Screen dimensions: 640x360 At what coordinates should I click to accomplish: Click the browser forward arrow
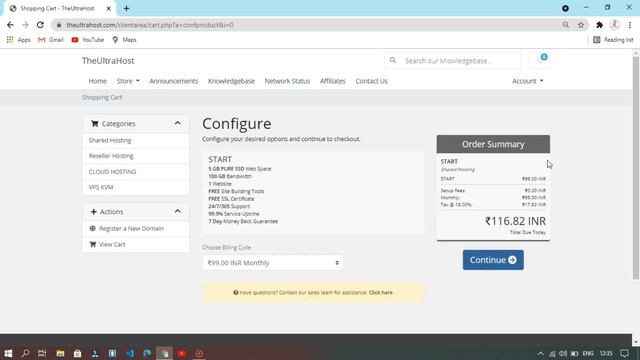click(25, 25)
